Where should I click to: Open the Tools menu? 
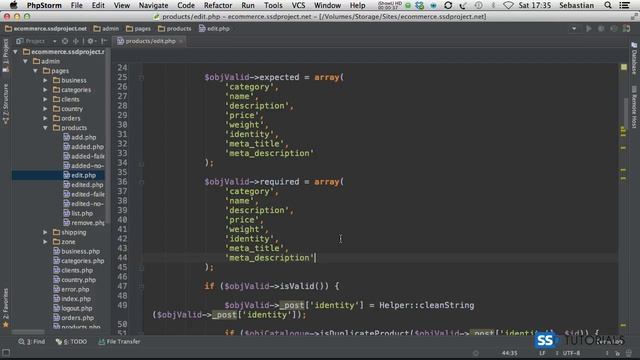click(x=273, y=5)
